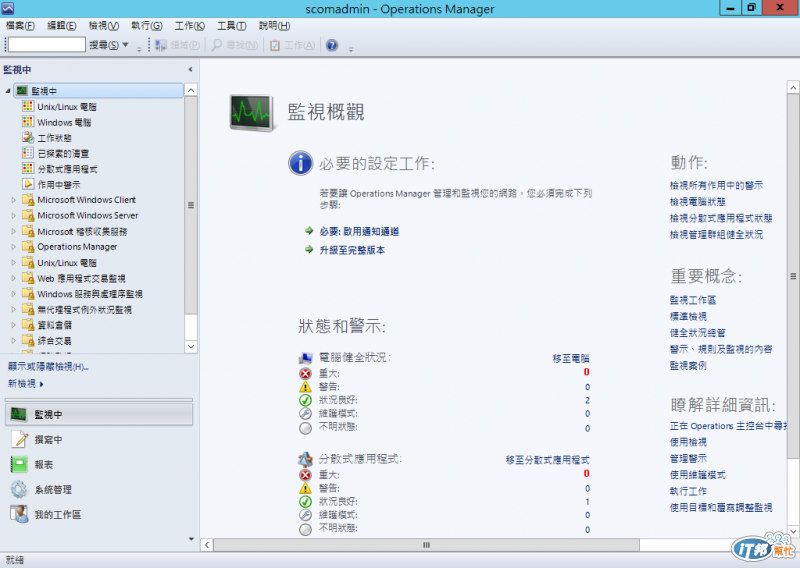Click the 電腦健全狀況 computer icon

point(305,358)
